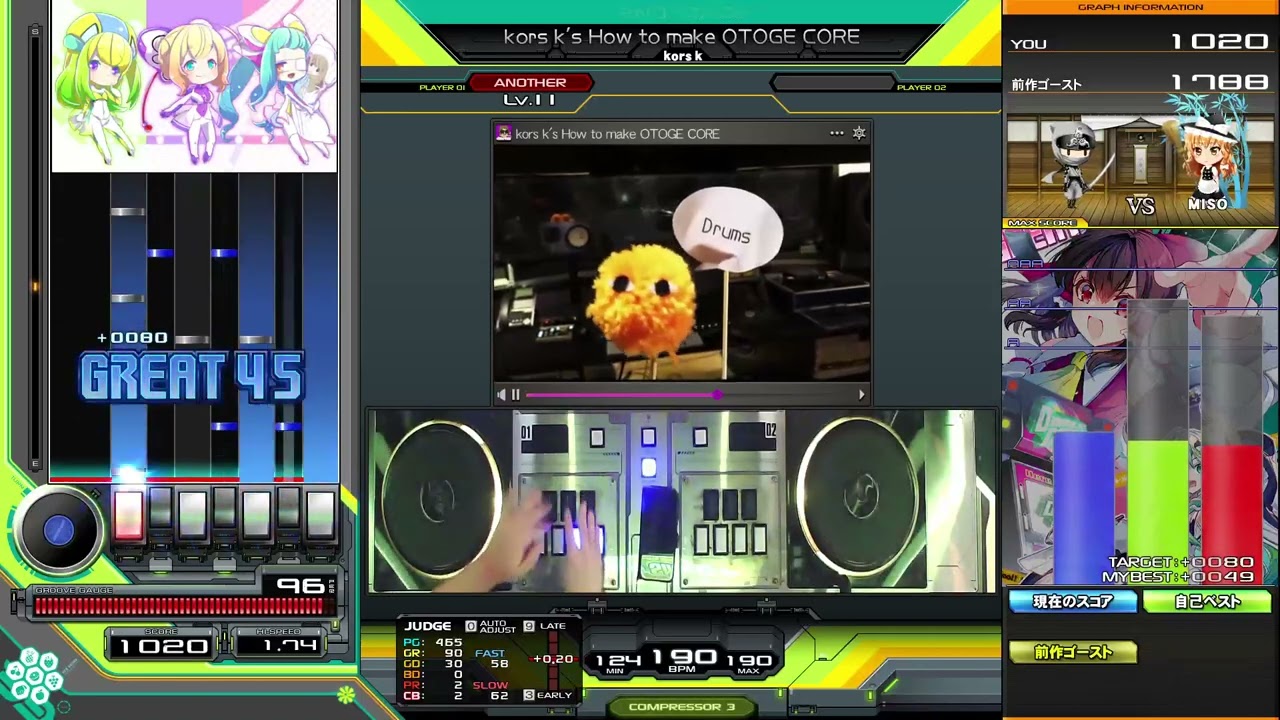Click the VS emblem between the characters

[x=1141, y=206]
